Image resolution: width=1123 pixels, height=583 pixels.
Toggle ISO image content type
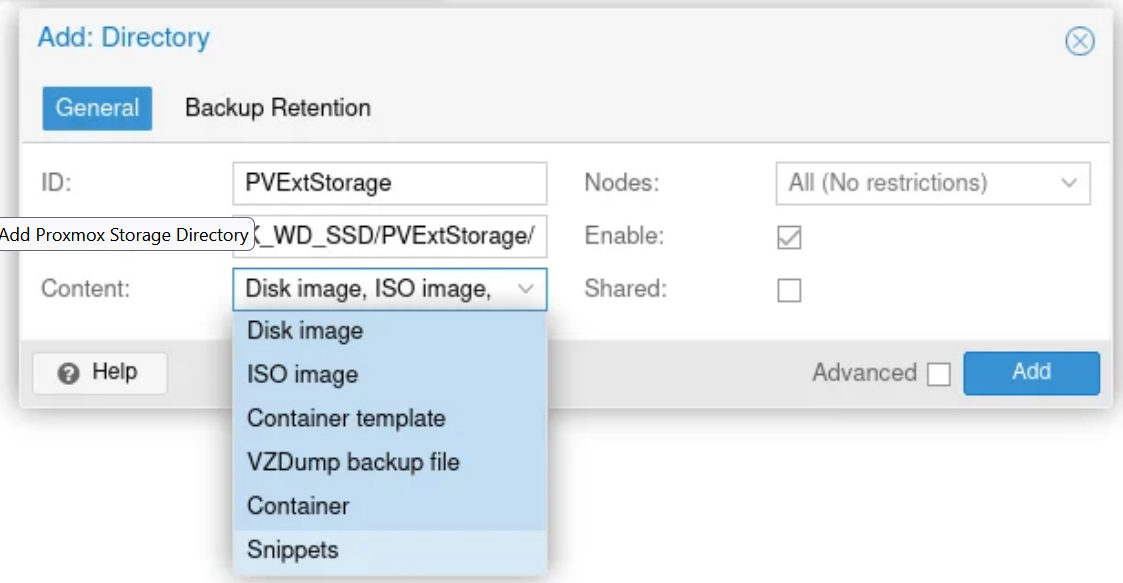pyautogui.click(x=302, y=375)
